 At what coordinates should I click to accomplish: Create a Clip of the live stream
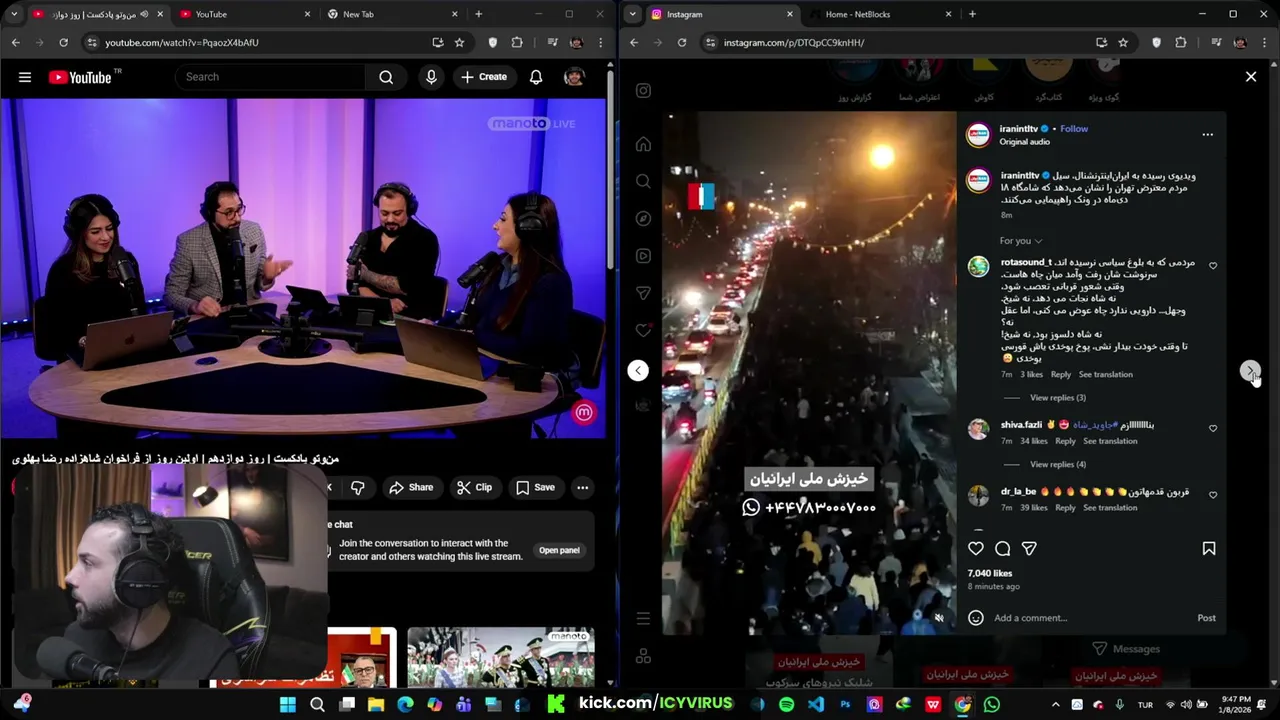click(x=474, y=488)
